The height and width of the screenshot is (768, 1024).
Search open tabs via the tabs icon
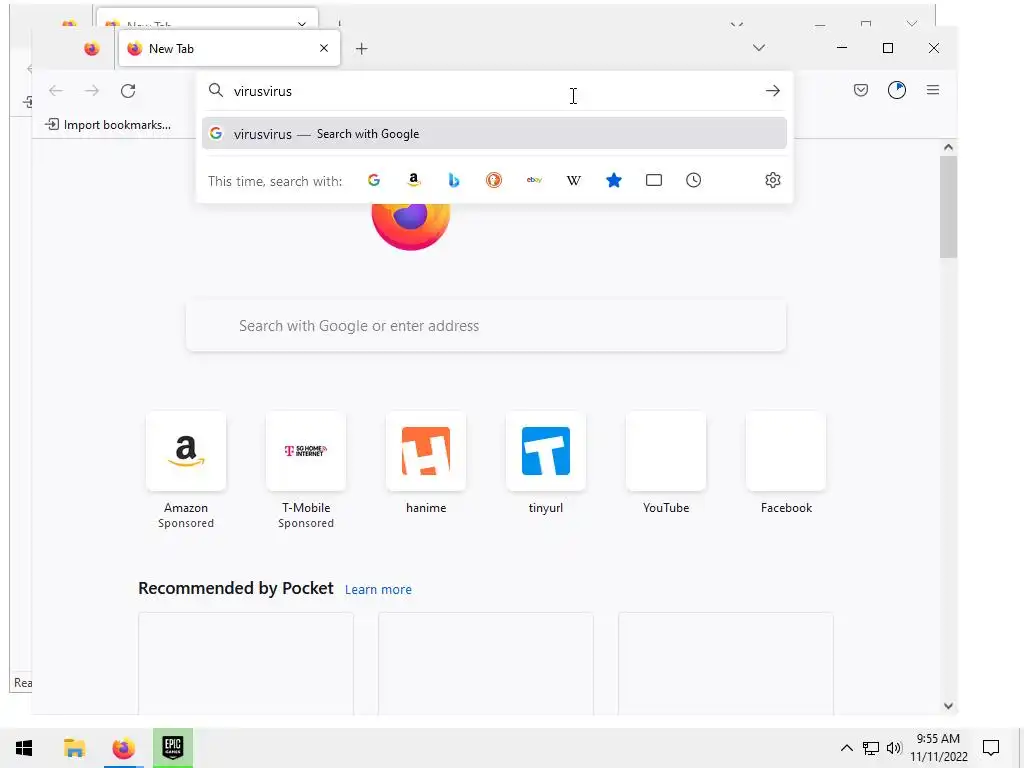point(654,180)
